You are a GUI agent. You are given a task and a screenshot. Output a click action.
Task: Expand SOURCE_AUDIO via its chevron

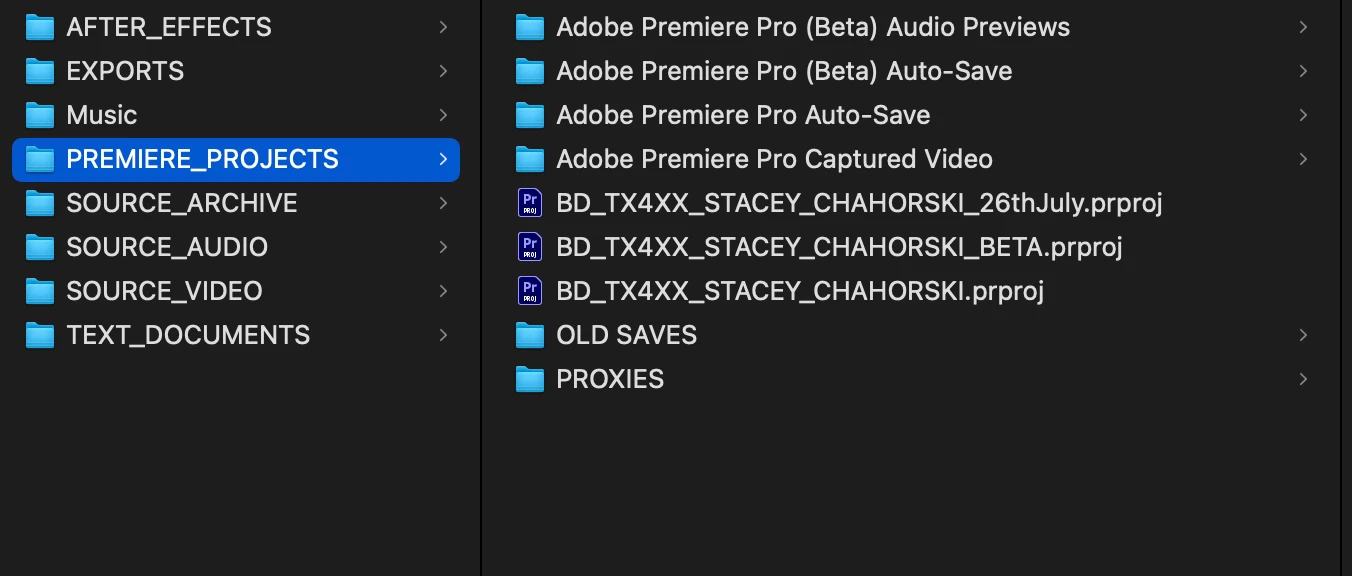(443, 247)
